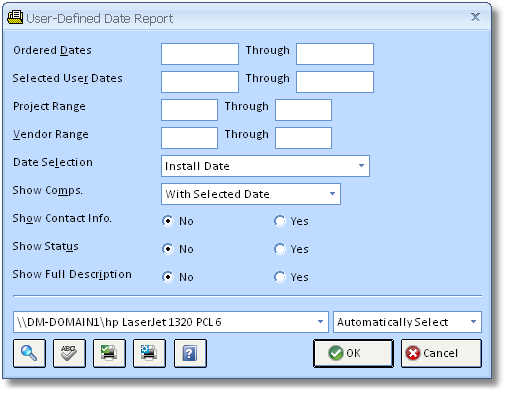
Task: Open the Show Comps dropdown
Action: click(251, 194)
